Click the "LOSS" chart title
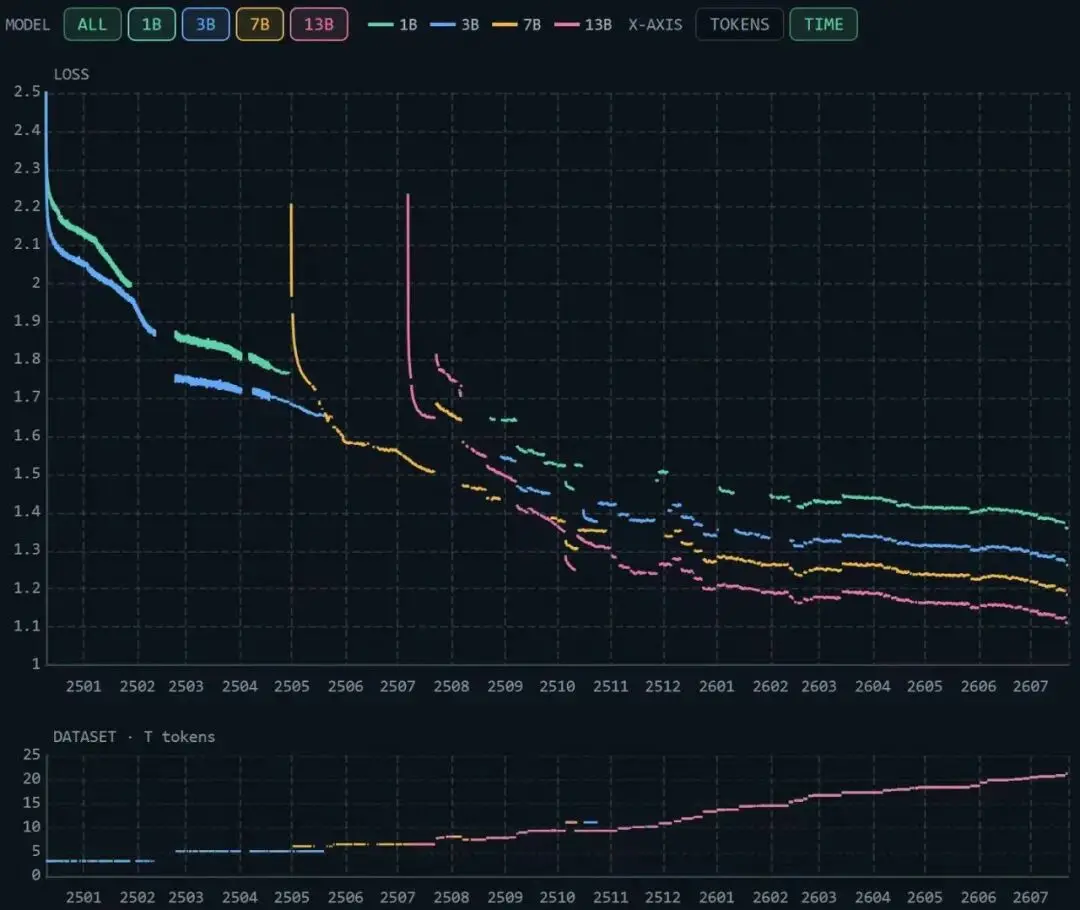1080x910 pixels. pyautogui.click(x=72, y=74)
